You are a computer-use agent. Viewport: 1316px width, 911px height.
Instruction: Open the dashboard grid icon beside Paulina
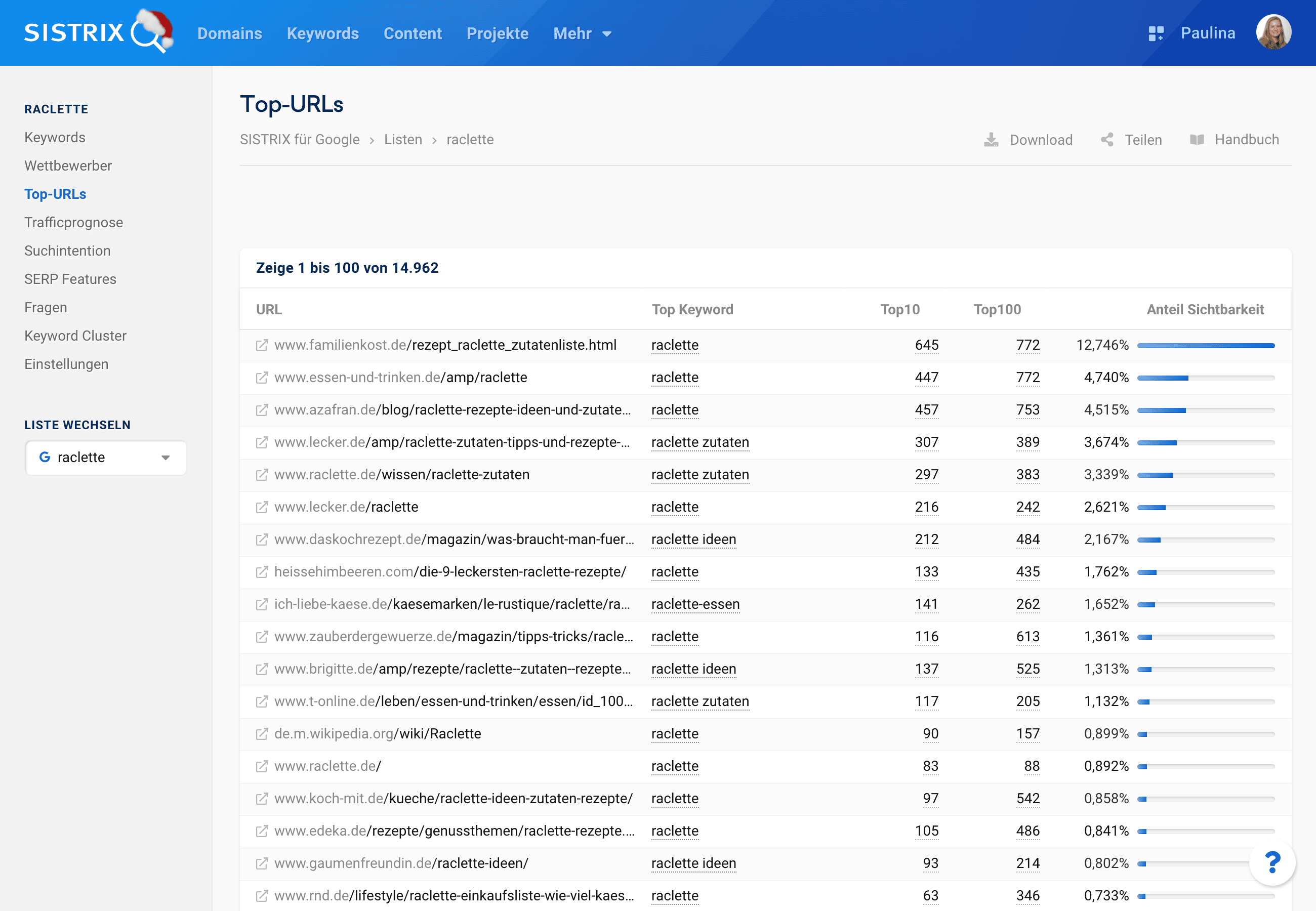coord(1156,34)
